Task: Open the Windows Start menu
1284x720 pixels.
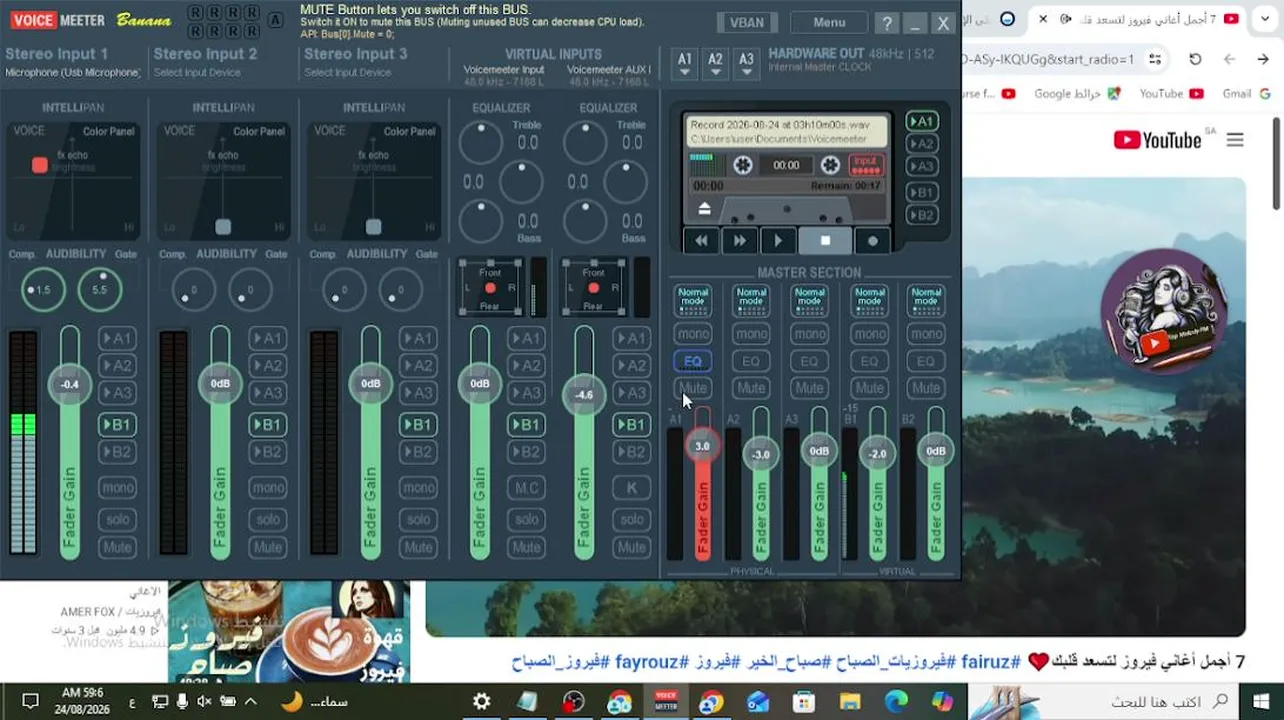Action: click(x=1261, y=701)
